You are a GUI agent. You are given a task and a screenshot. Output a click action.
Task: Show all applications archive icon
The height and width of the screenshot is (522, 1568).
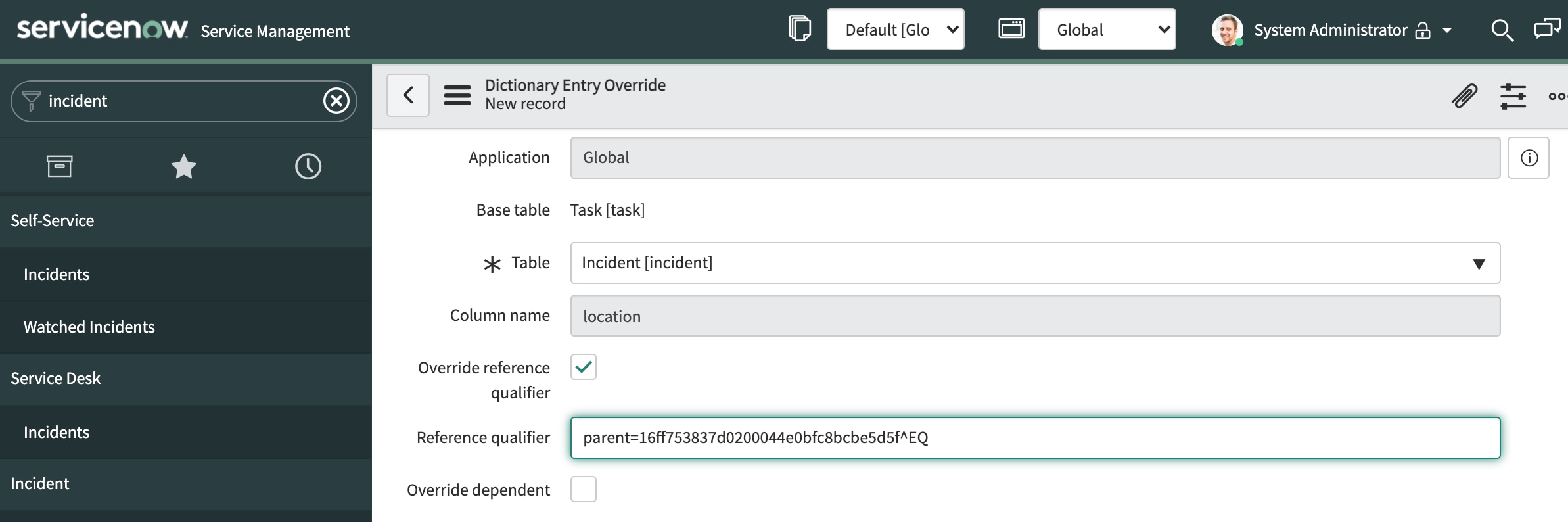point(59,166)
